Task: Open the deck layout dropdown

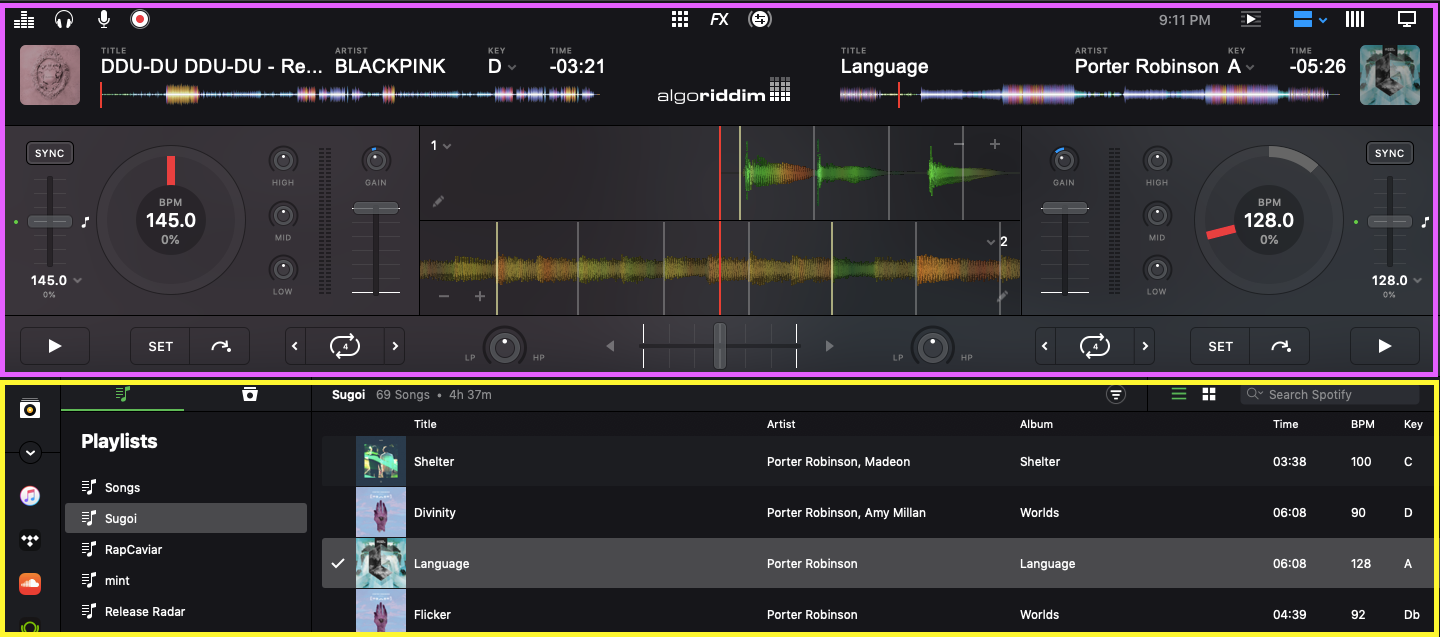Action: pyautogui.click(x=1310, y=19)
